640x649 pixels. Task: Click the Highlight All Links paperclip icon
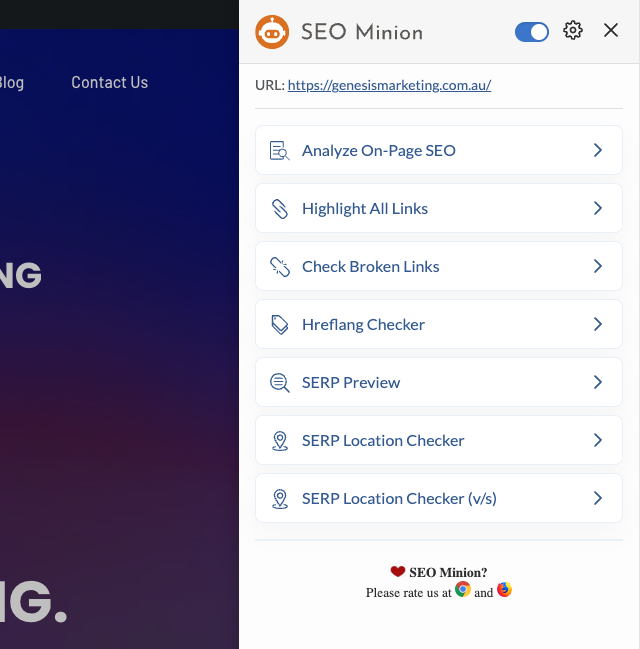pyautogui.click(x=279, y=209)
